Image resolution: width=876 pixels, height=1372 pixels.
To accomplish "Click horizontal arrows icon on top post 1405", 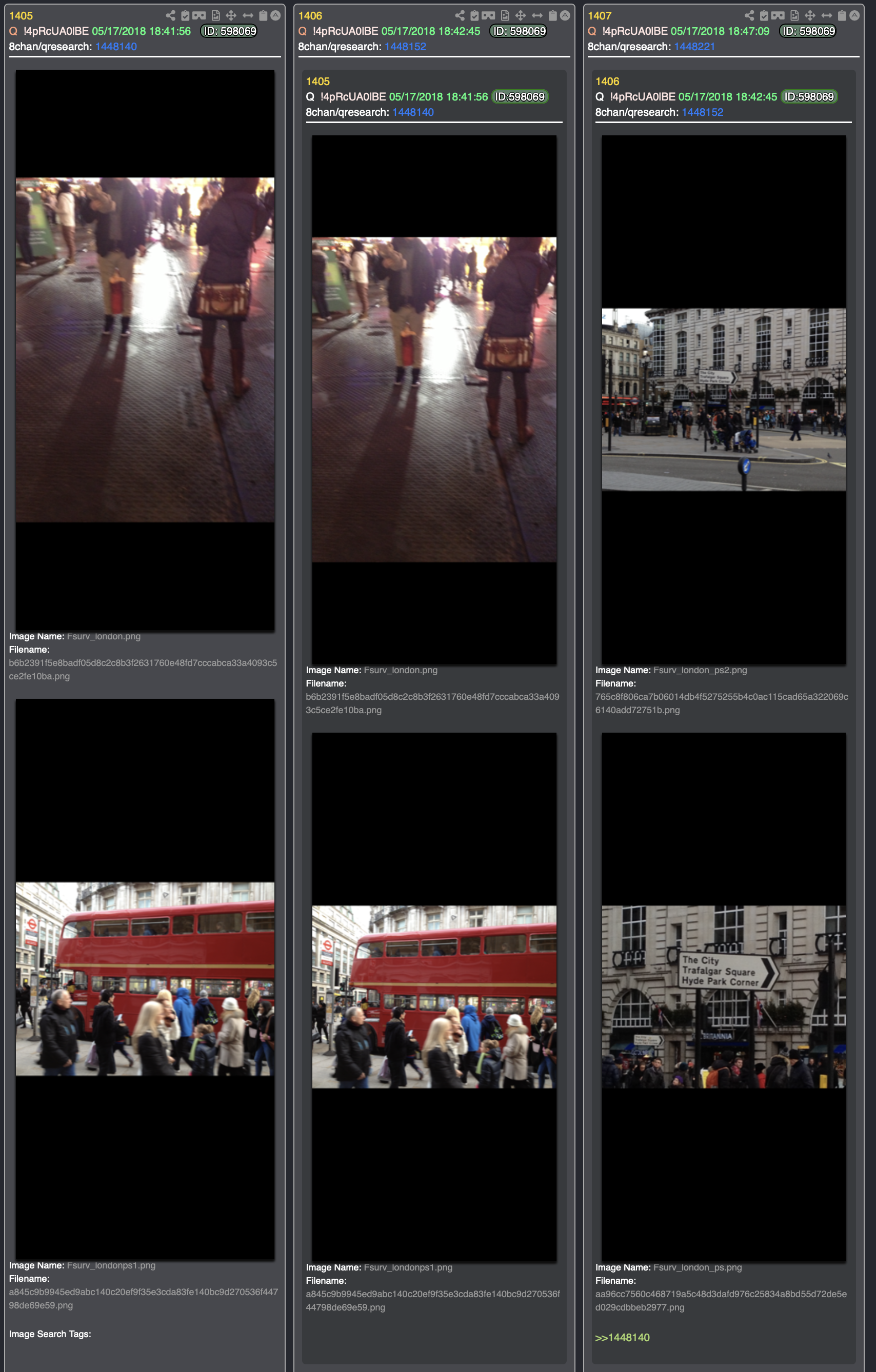I will tap(247, 15).
